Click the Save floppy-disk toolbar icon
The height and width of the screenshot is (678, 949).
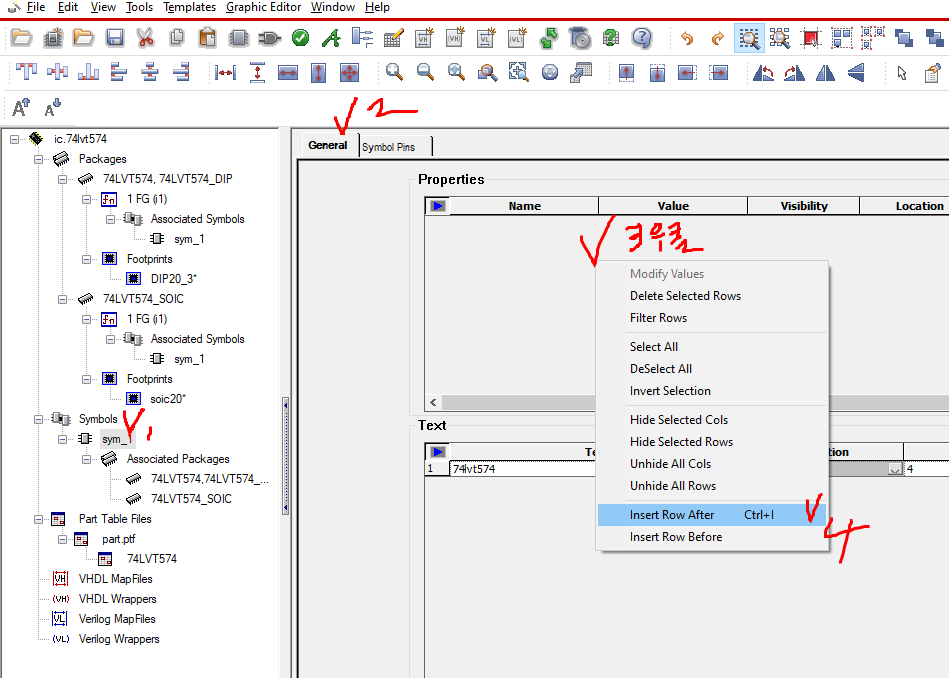[114, 38]
